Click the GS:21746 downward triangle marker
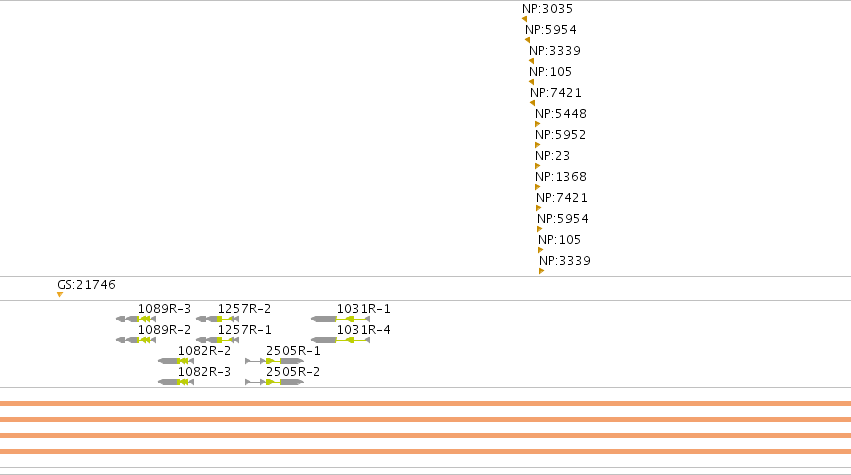Viewport: 851px width, 475px height. [60, 294]
